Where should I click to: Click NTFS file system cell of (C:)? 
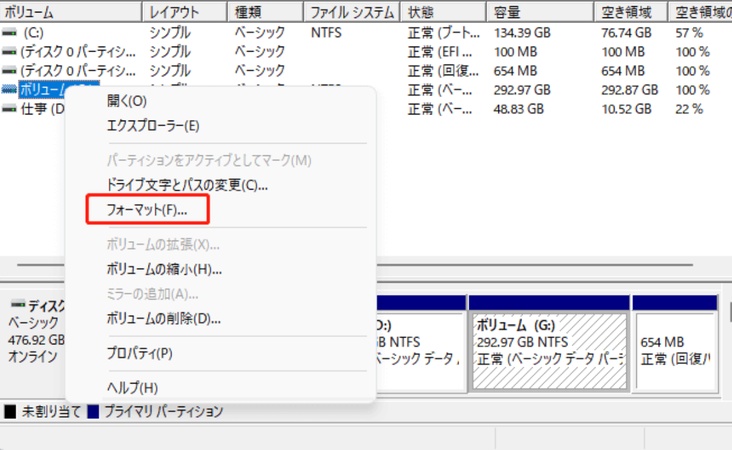pos(326,33)
